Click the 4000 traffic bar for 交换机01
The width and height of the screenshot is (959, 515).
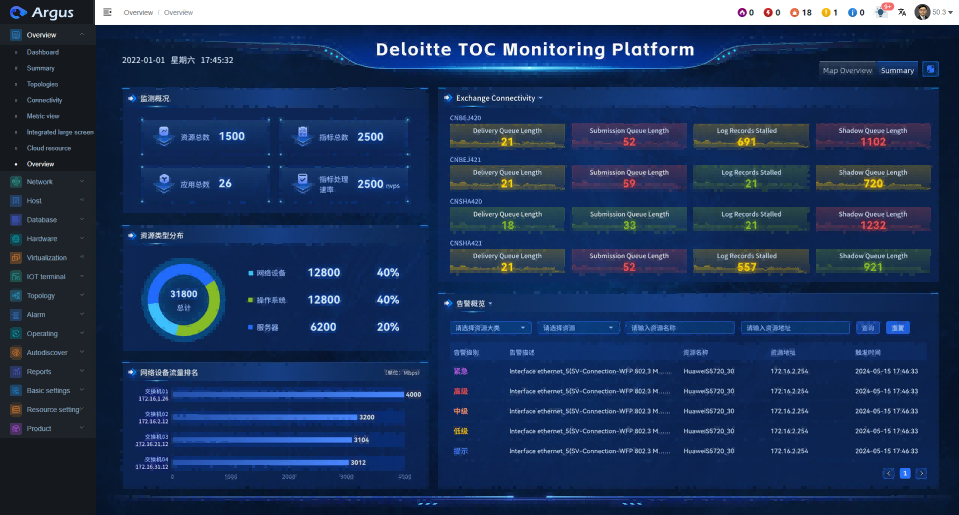pos(288,395)
